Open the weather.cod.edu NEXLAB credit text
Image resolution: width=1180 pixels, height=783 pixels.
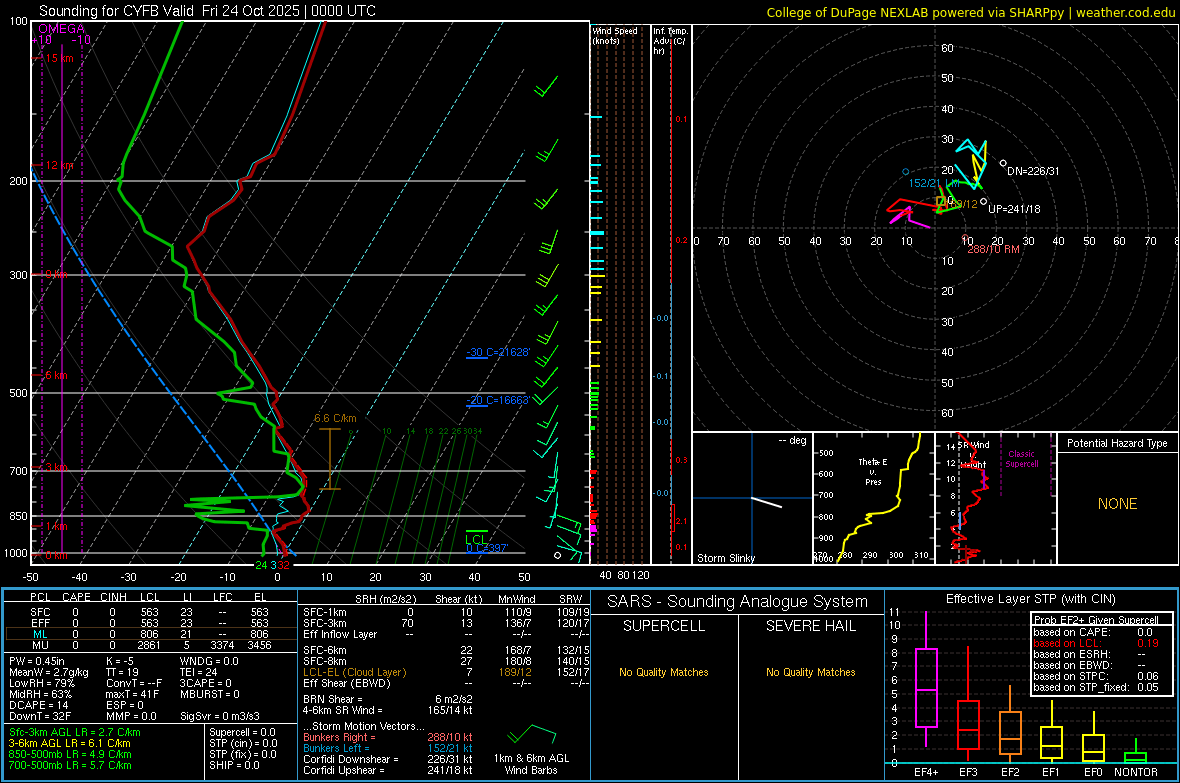tap(970, 12)
